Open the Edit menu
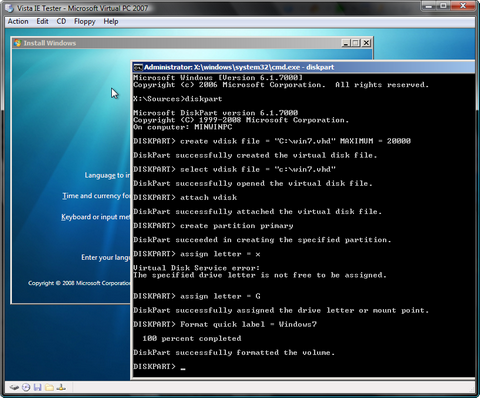 pos(42,21)
